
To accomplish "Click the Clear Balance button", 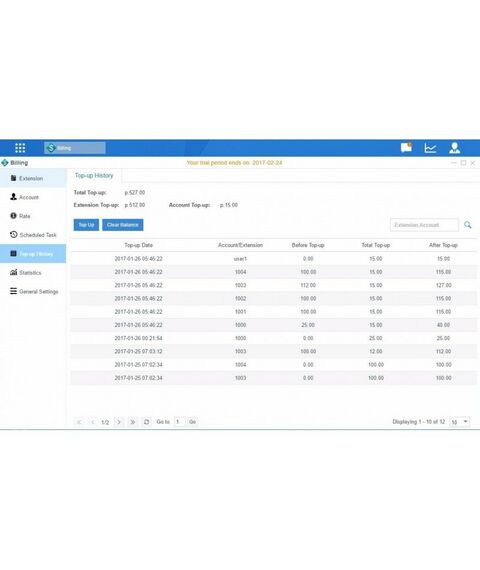I will coord(123,225).
